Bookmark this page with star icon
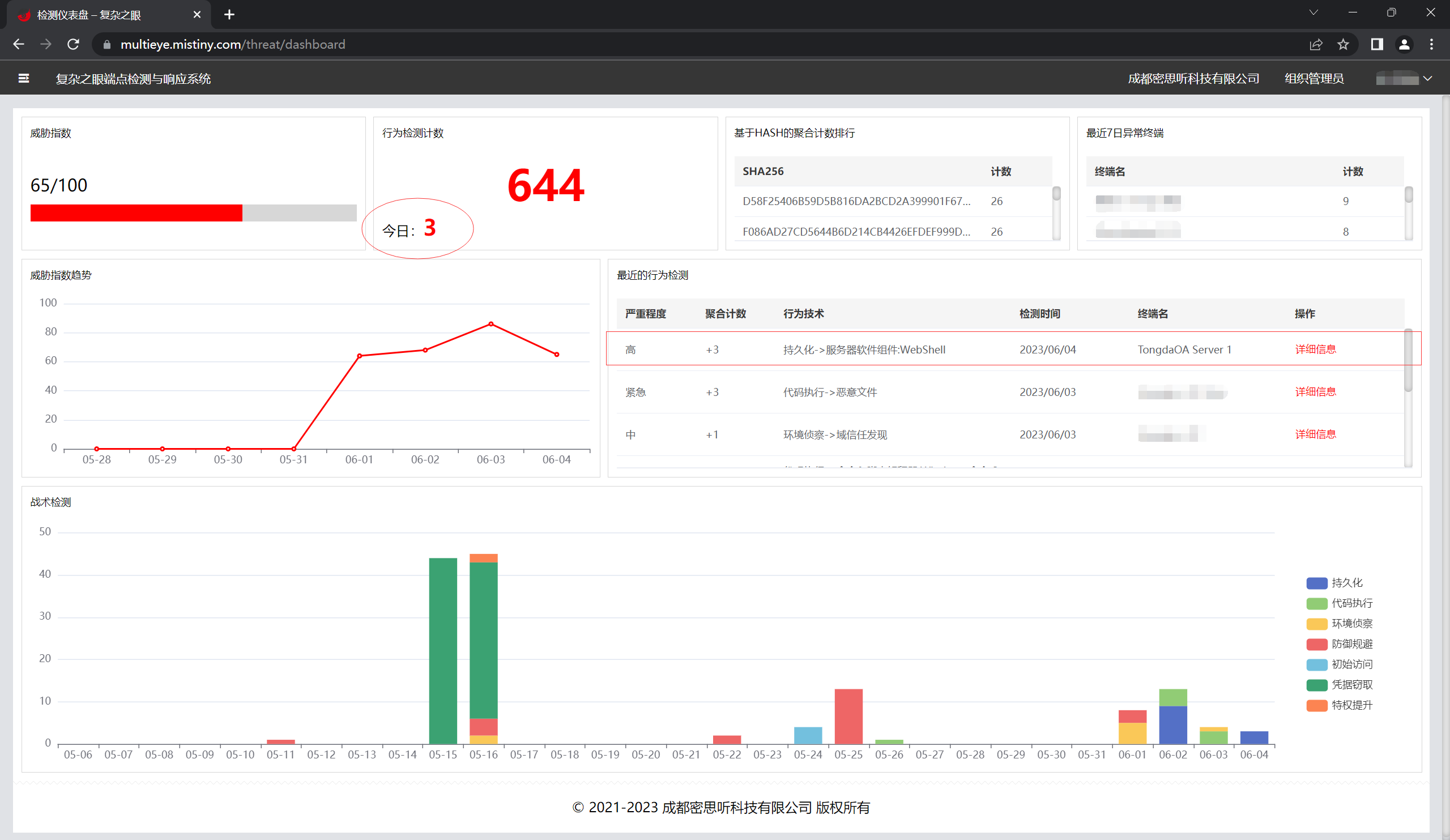1450x840 pixels. click(1343, 44)
